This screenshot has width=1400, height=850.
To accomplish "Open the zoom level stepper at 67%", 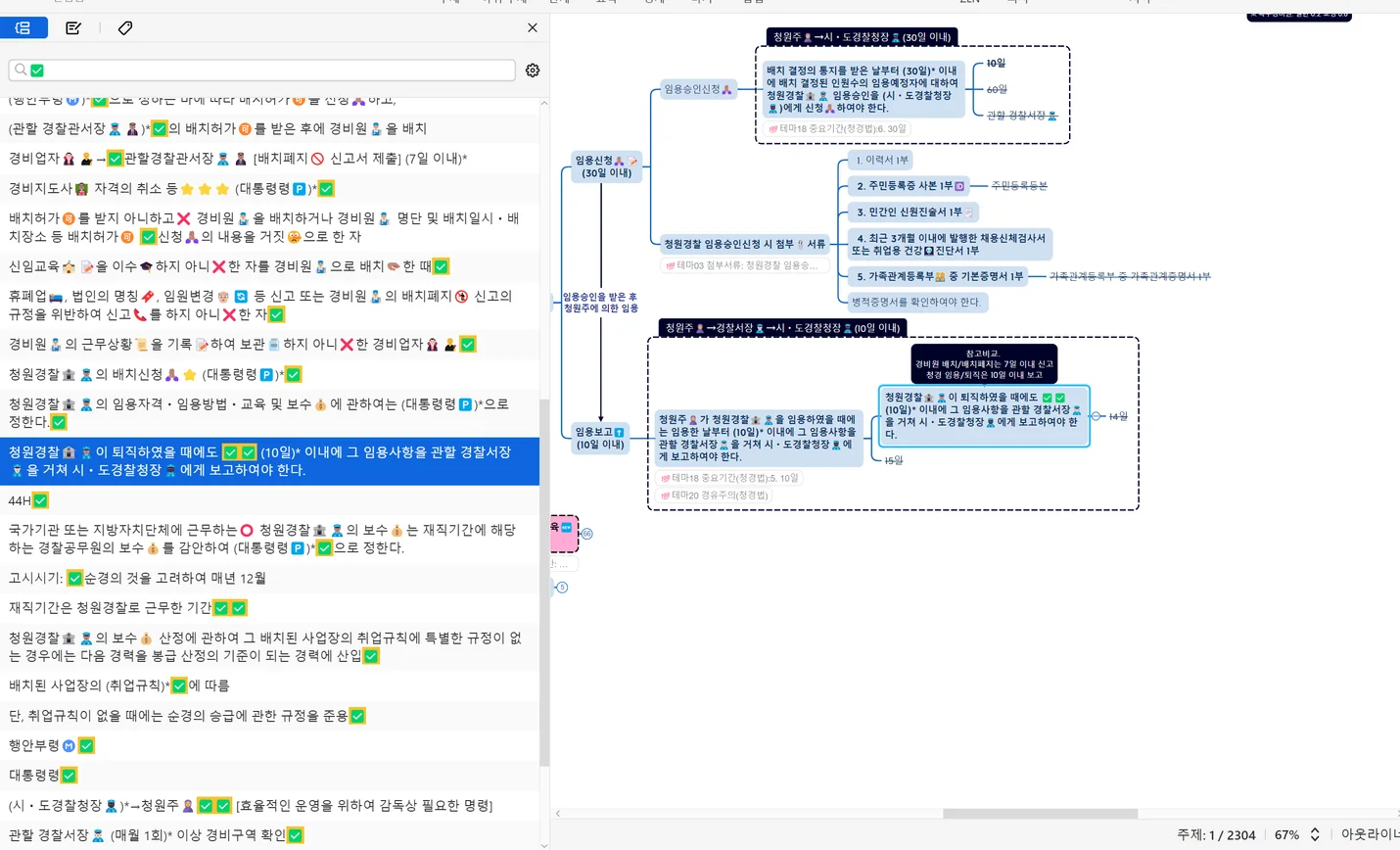I will (1315, 834).
